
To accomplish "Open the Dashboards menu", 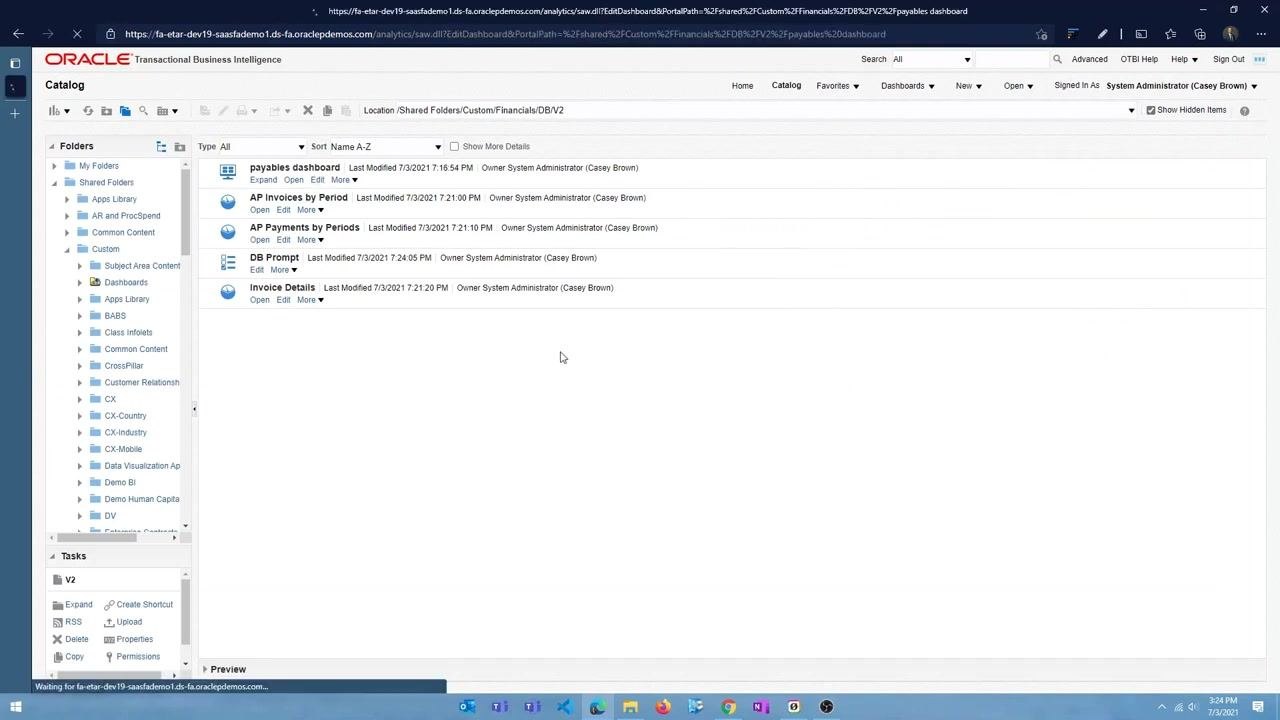I will tap(907, 86).
